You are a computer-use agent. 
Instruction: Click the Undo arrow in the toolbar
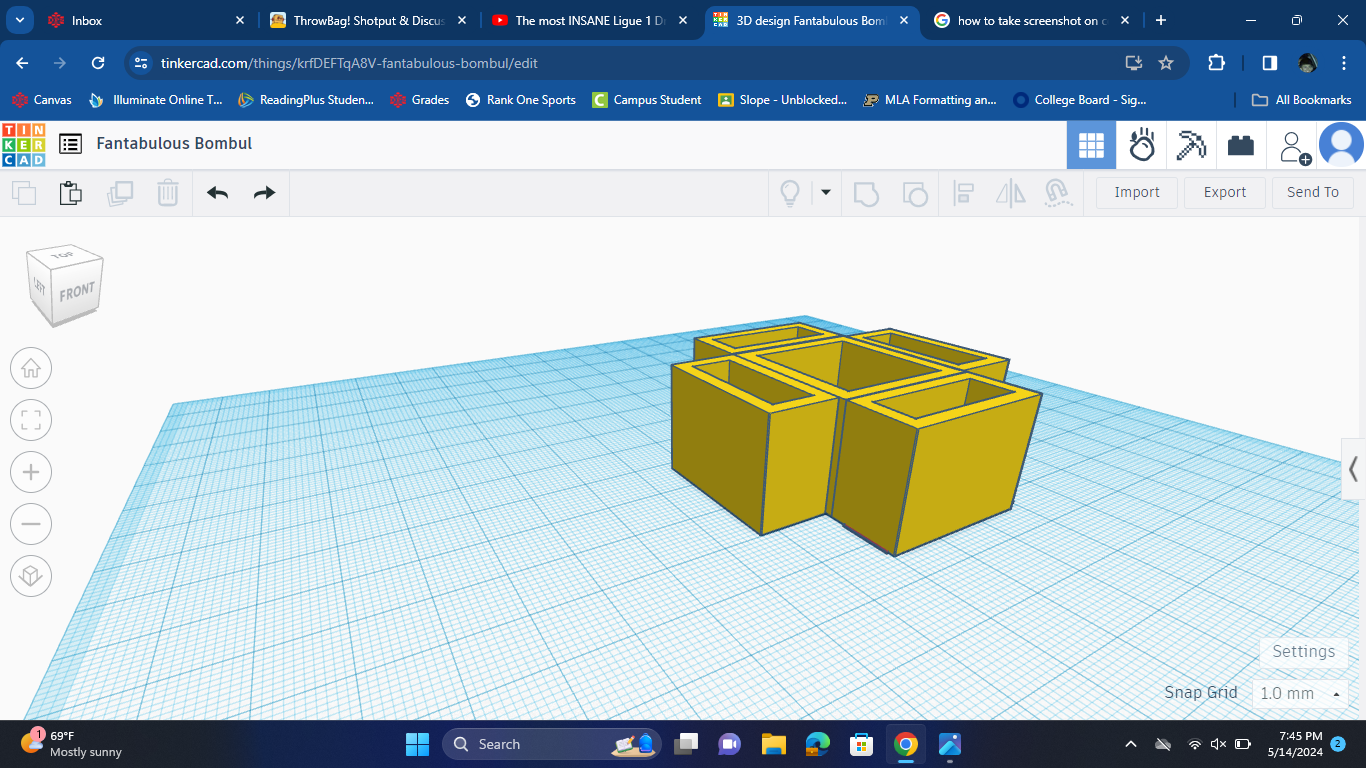coord(218,193)
